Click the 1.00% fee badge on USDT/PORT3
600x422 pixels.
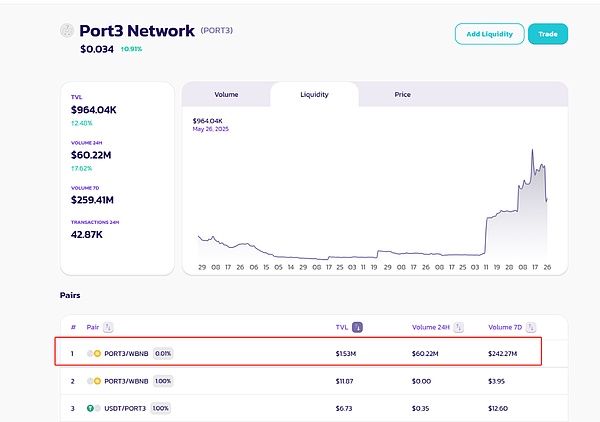(160, 408)
